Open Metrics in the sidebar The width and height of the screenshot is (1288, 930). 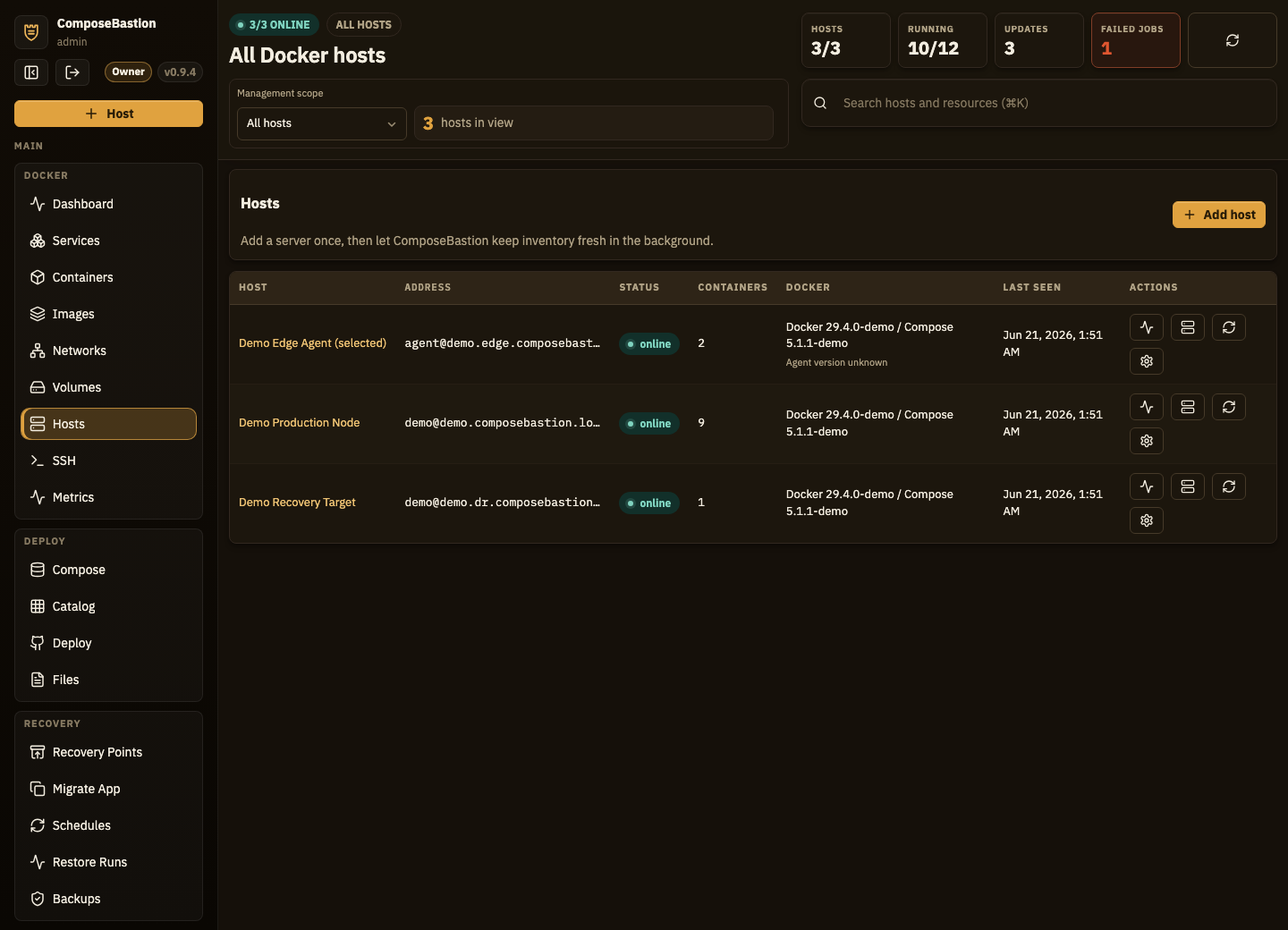108,497
